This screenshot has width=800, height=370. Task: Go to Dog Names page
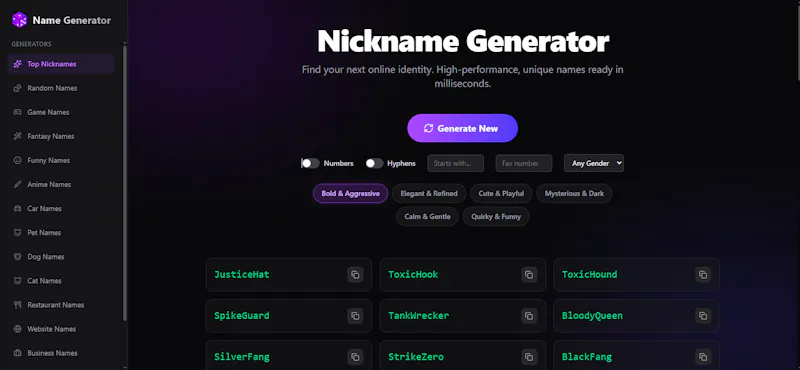(61, 257)
